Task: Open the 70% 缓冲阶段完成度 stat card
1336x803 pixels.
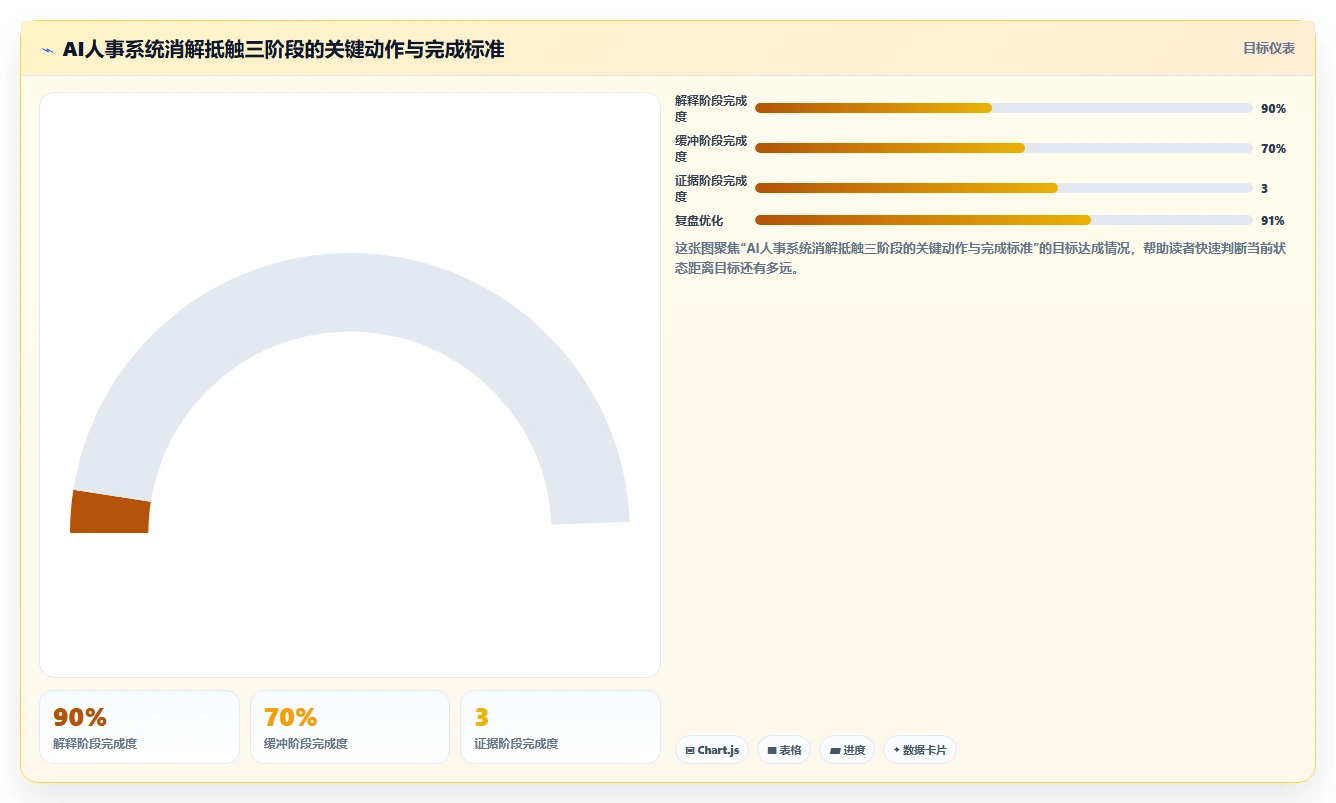Action: pyautogui.click(x=350, y=727)
